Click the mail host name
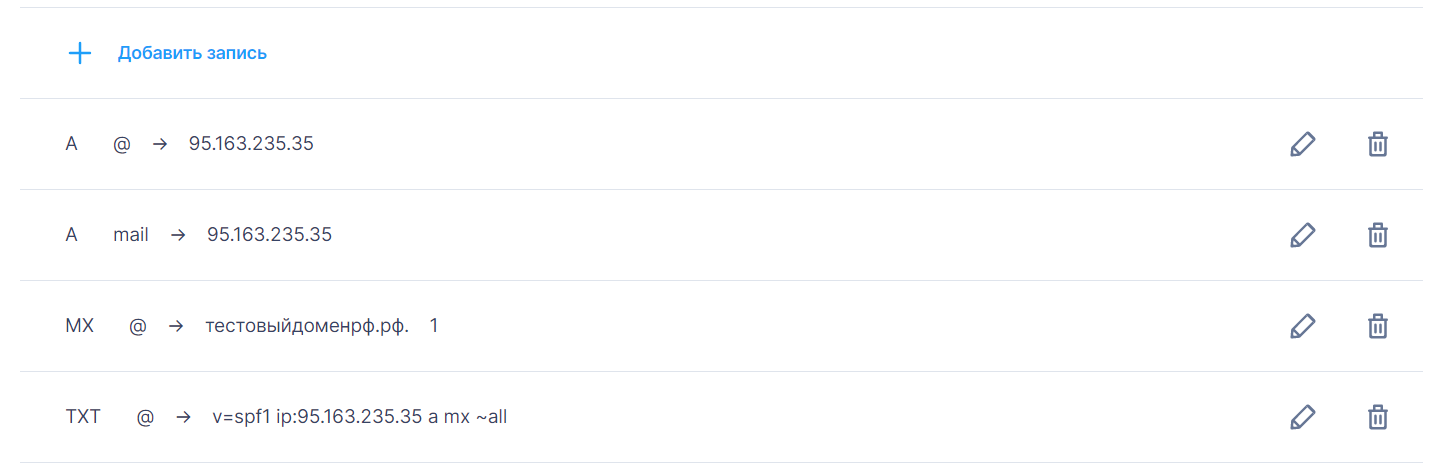The height and width of the screenshot is (467, 1452). tap(131, 235)
